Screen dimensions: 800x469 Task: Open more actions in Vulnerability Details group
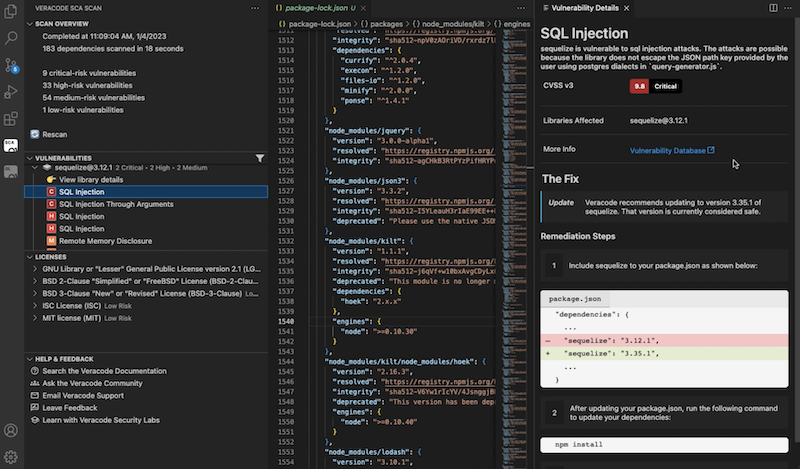click(788, 8)
